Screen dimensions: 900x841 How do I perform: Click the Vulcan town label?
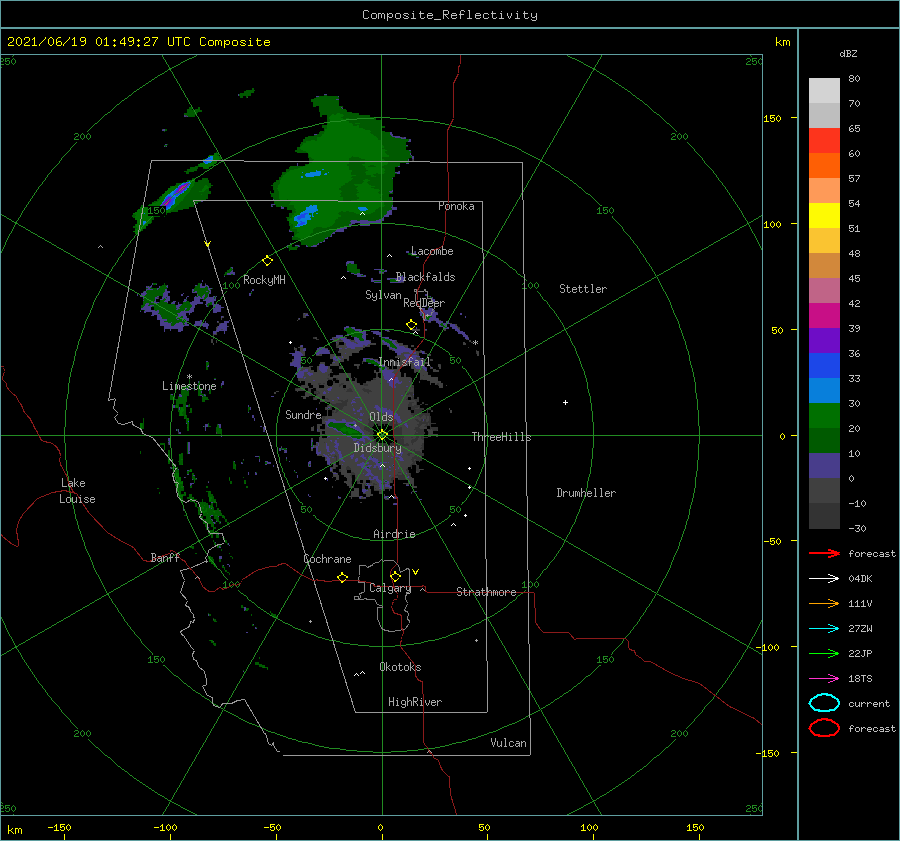tap(508, 743)
